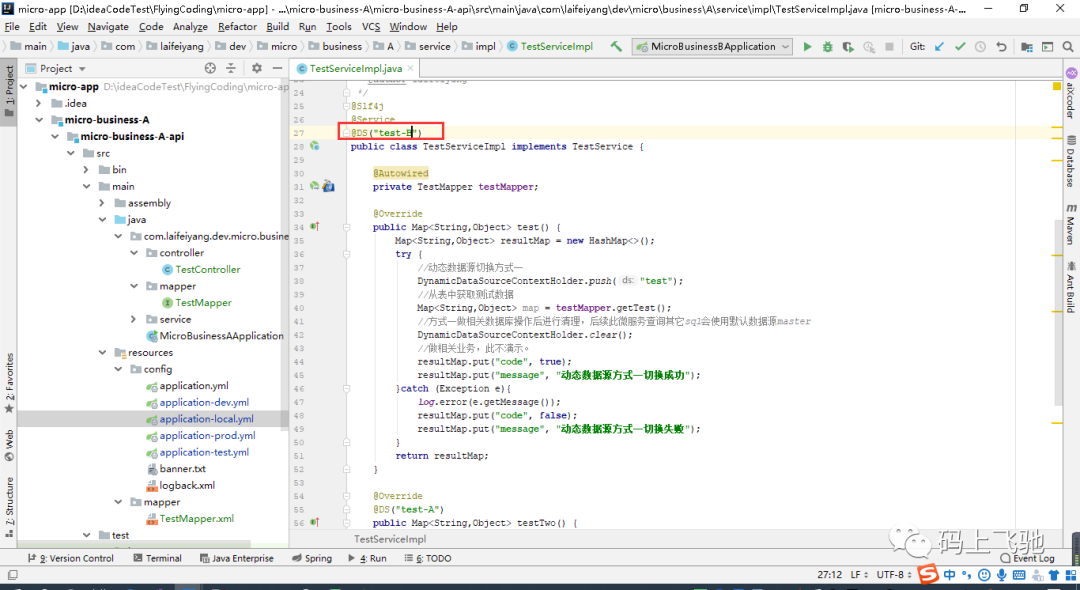
Task: Expand the .idea folder
Action: coord(39,103)
